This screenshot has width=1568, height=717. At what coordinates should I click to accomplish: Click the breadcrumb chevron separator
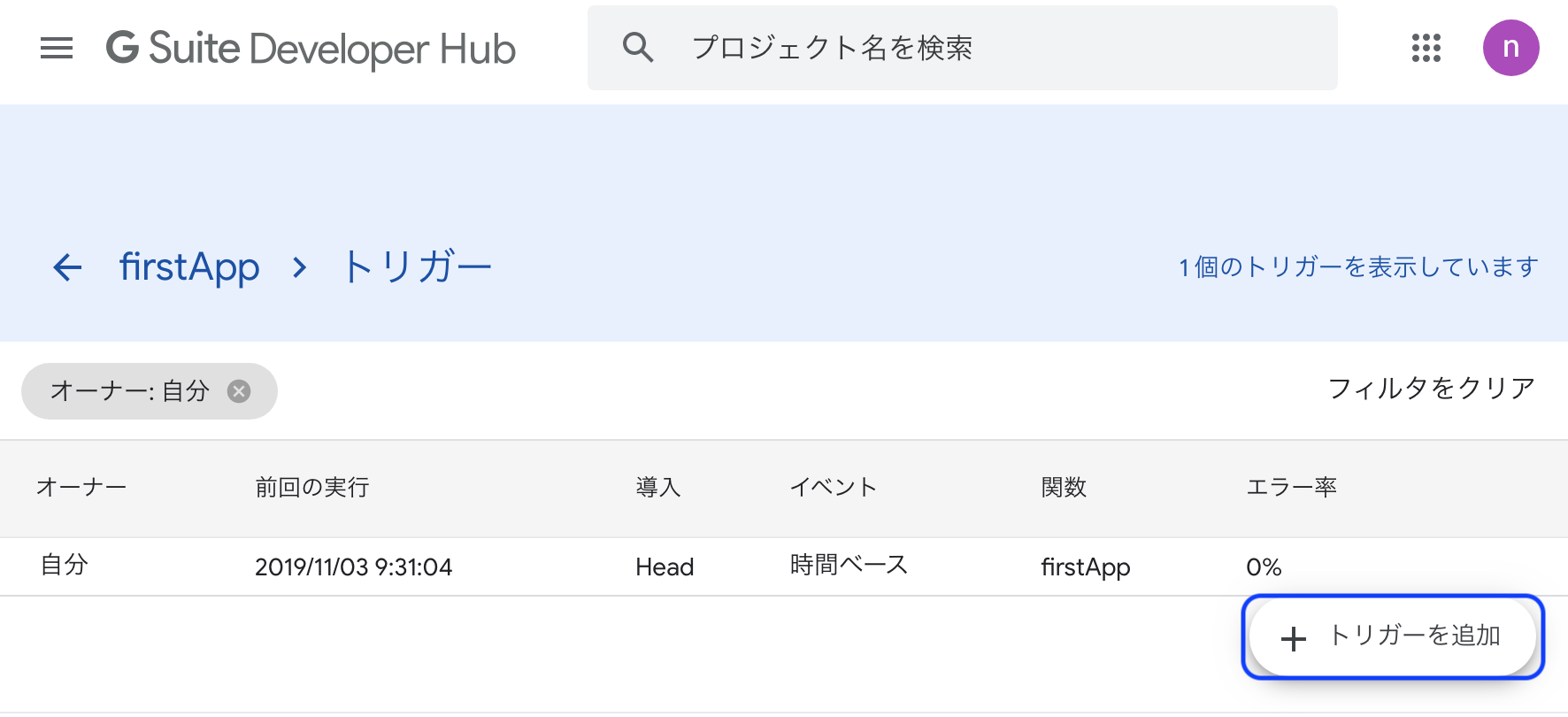(x=300, y=267)
